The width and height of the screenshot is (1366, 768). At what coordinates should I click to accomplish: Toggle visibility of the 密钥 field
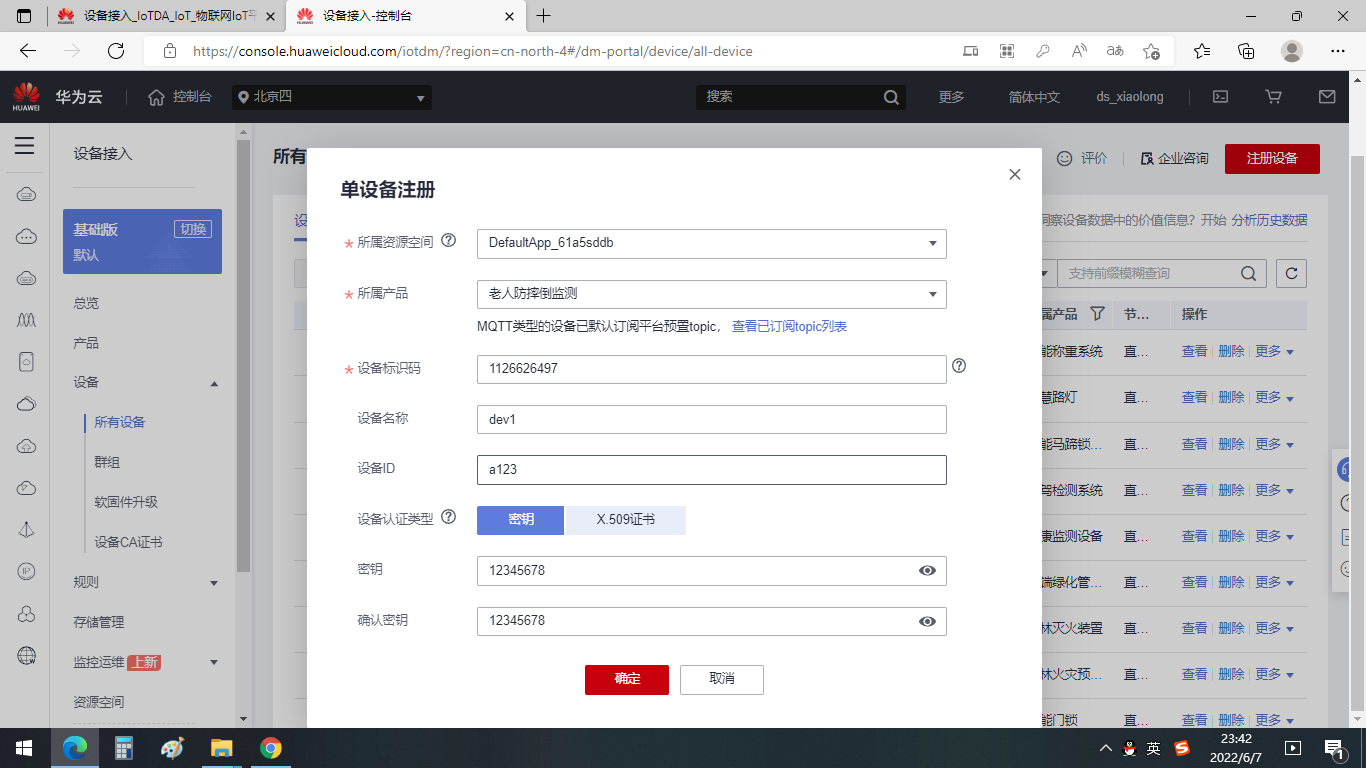(x=927, y=571)
